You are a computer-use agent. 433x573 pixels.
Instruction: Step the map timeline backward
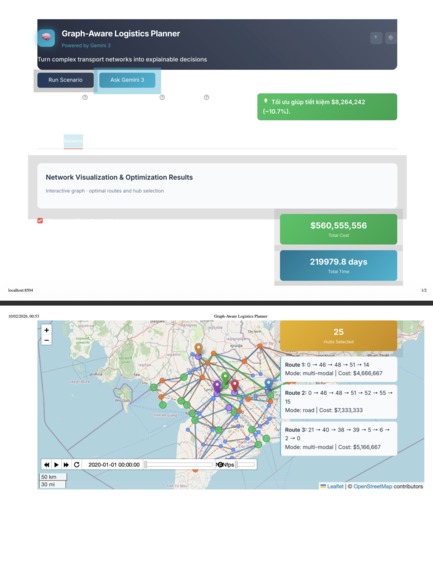pos(46,464)
